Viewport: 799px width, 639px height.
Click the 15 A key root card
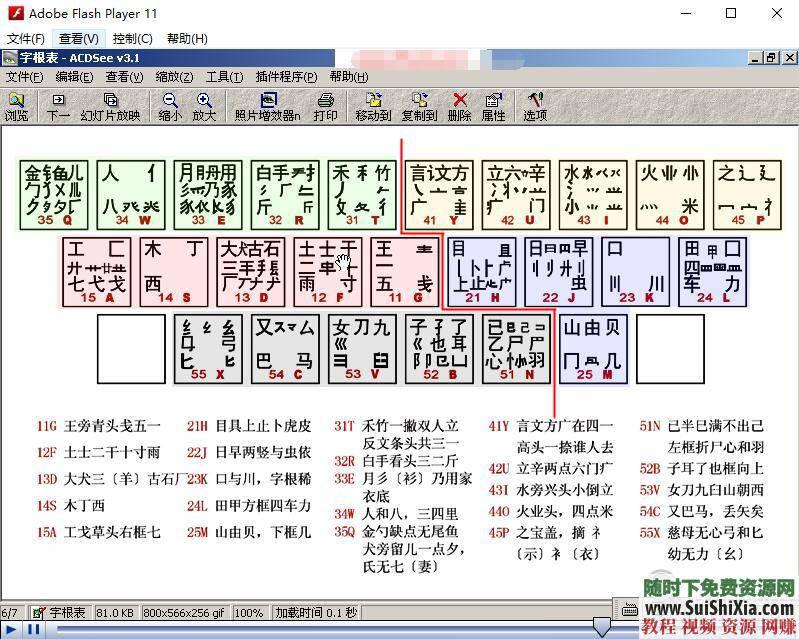coord(97,272)
